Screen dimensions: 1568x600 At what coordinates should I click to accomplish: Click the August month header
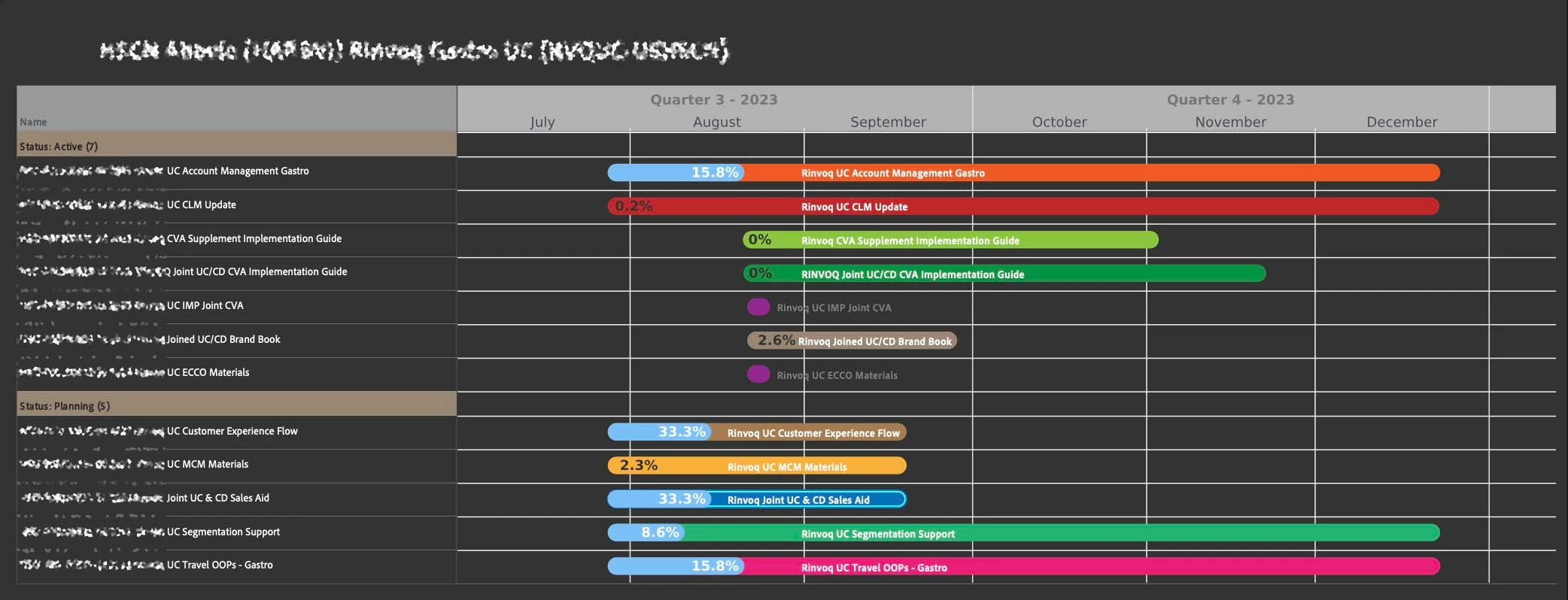click(716, 122)
